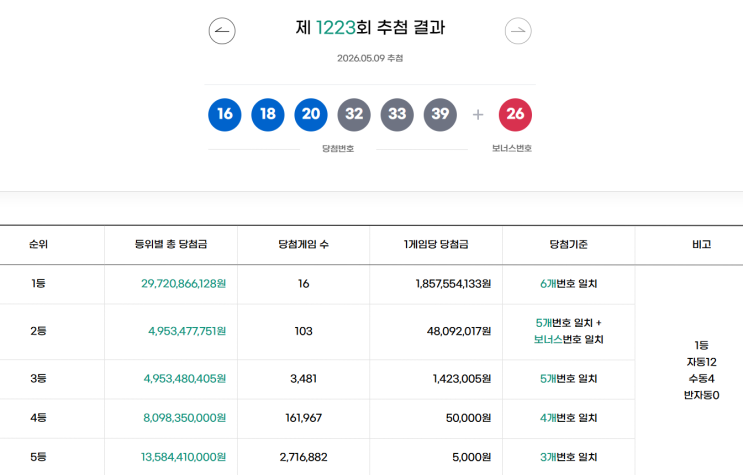Image resolution: width=743 pixels, height=475 pixels.
Task: Click winning number ball 33
Action: point(397,114)
